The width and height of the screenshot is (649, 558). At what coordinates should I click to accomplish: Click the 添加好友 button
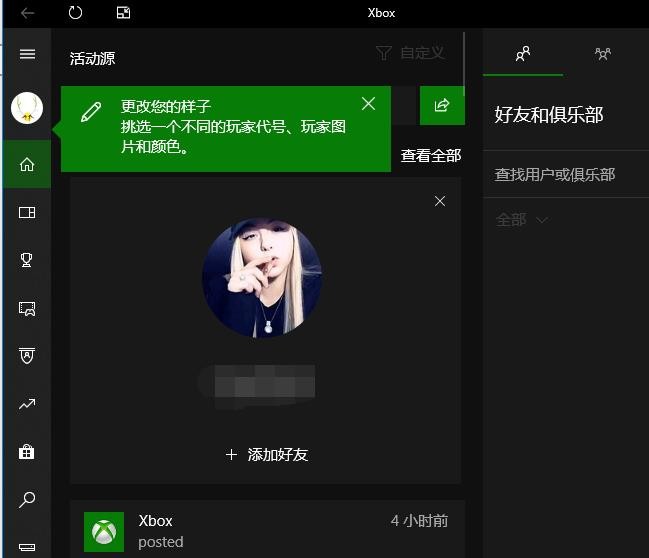pyautogui.click(x=266, y=454)
